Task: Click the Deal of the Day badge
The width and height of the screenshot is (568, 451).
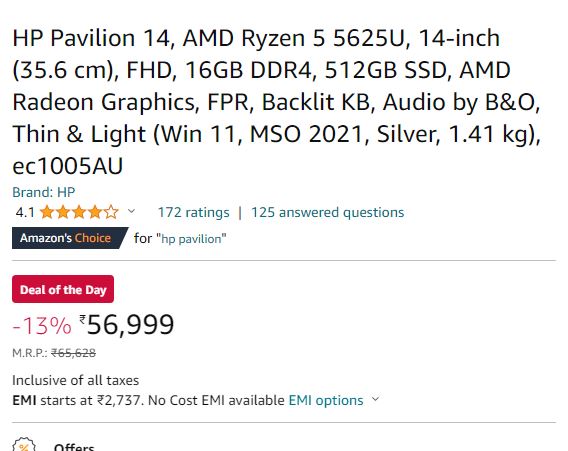Action: [x=63, y=289]
